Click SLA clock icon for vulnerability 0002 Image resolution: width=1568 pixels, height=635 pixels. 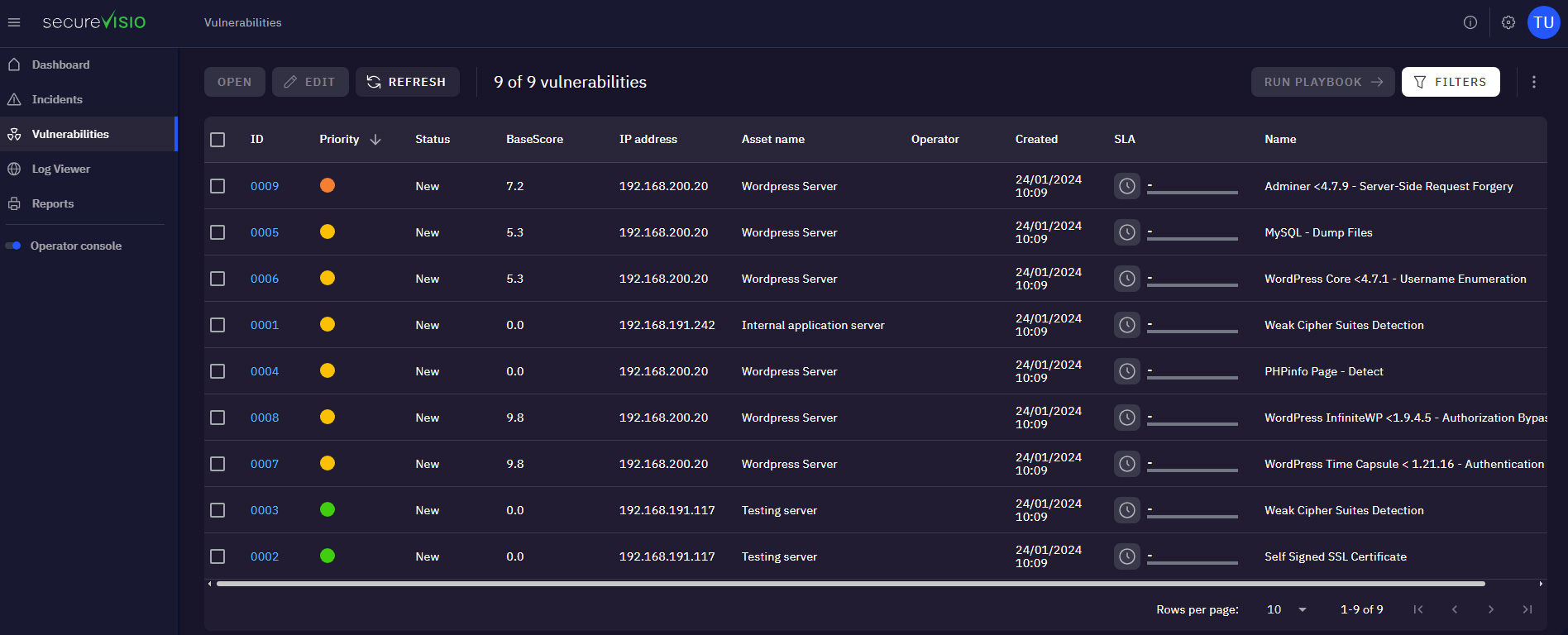(x=1127, y=556)
